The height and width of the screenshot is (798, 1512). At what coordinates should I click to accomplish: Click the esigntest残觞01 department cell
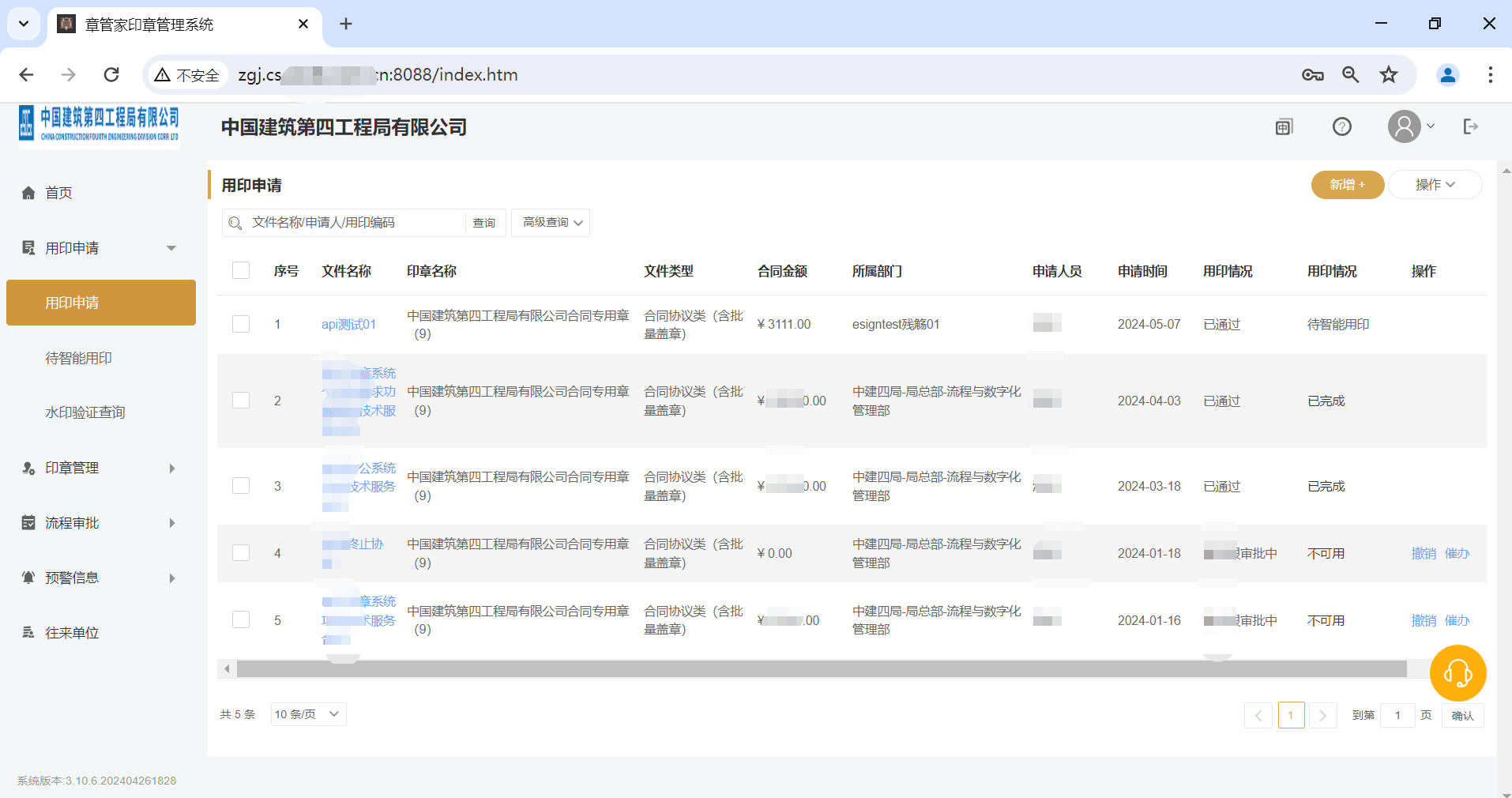point(896,324)
